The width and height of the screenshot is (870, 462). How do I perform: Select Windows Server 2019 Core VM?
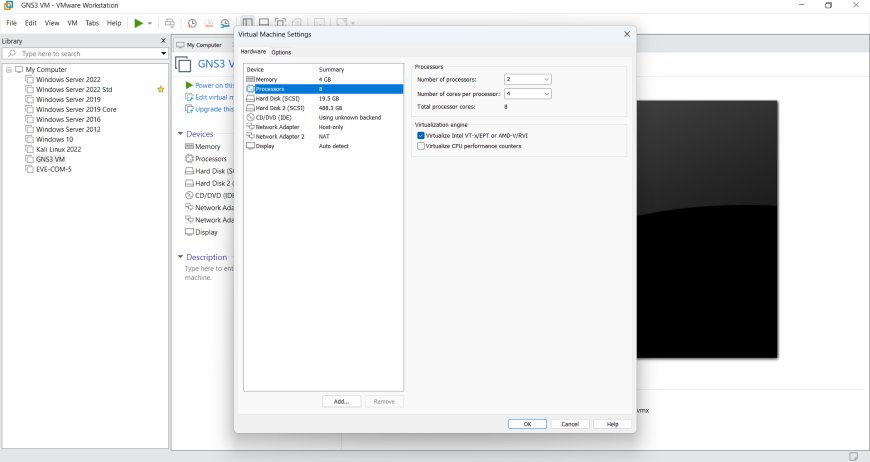tap(76, 109)
